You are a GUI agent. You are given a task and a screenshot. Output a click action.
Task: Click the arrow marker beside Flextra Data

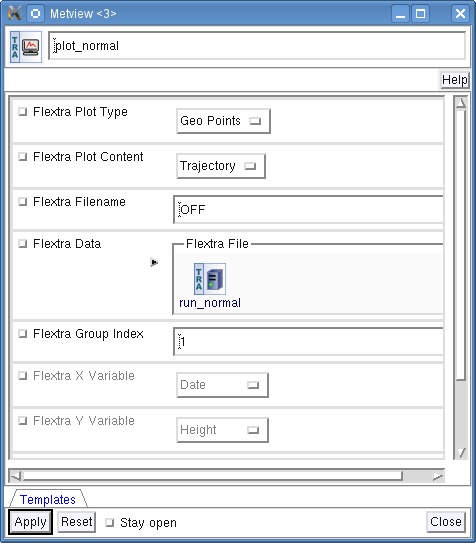[154, 262]
